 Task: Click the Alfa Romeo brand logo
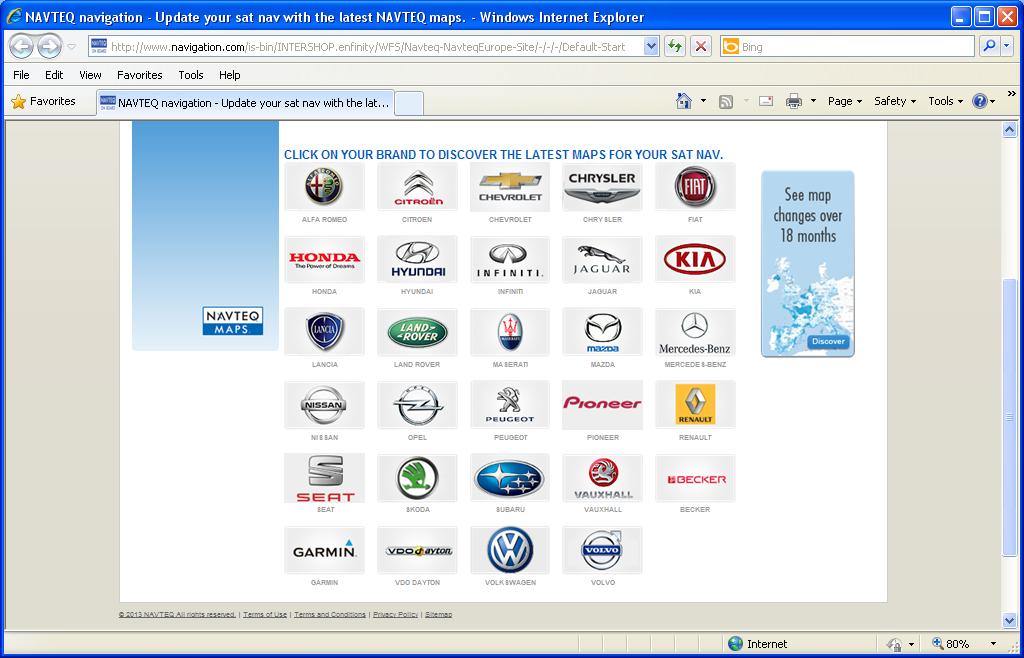click(x=324, y=187)
